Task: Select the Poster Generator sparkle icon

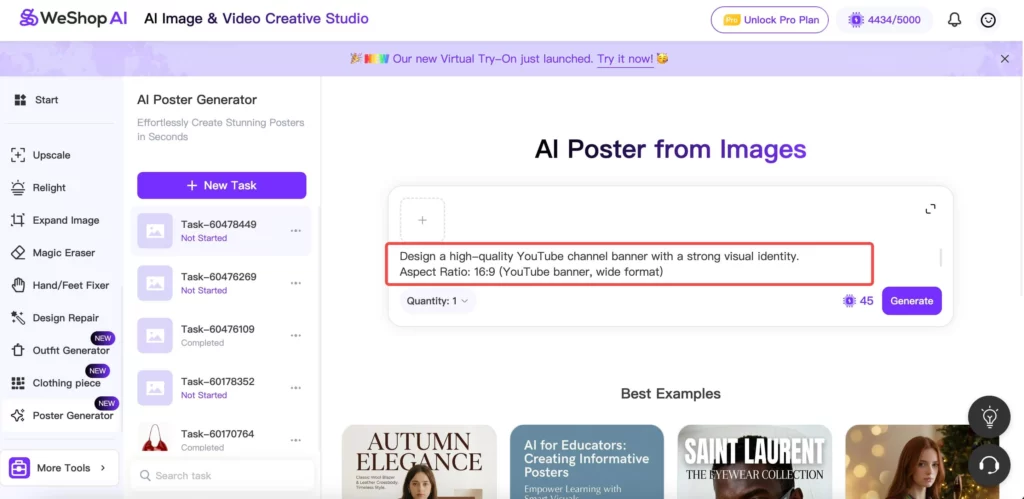Action: point(18,415)
